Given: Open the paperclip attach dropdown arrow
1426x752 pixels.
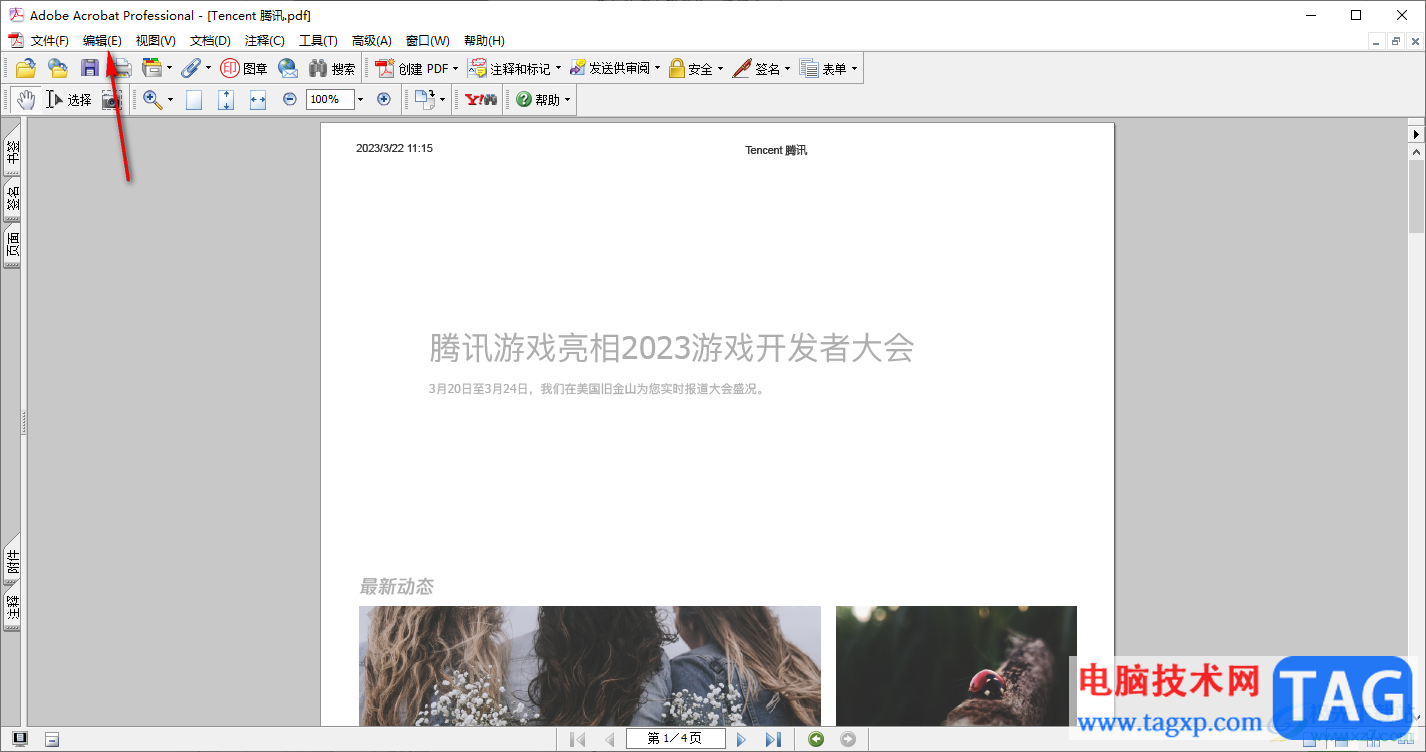Looking at the screenshot, I should (x=208, y=69).
